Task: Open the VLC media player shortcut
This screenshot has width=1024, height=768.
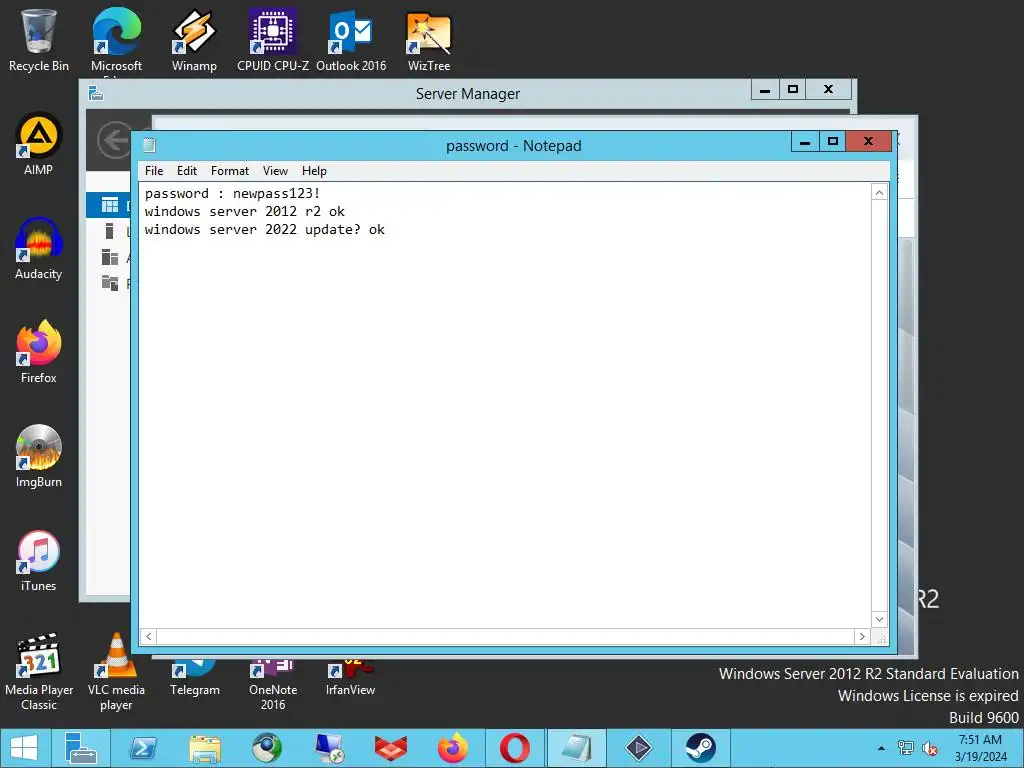Action: click(116, 672)
